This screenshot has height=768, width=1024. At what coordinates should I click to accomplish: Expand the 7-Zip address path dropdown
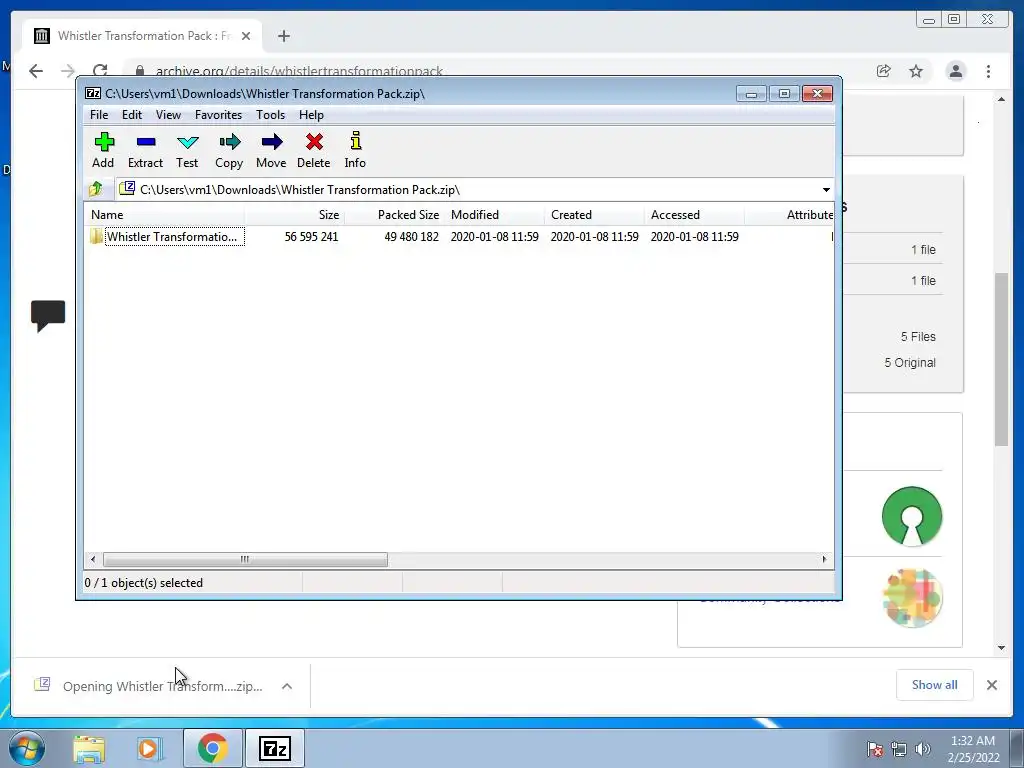[826, 189]
